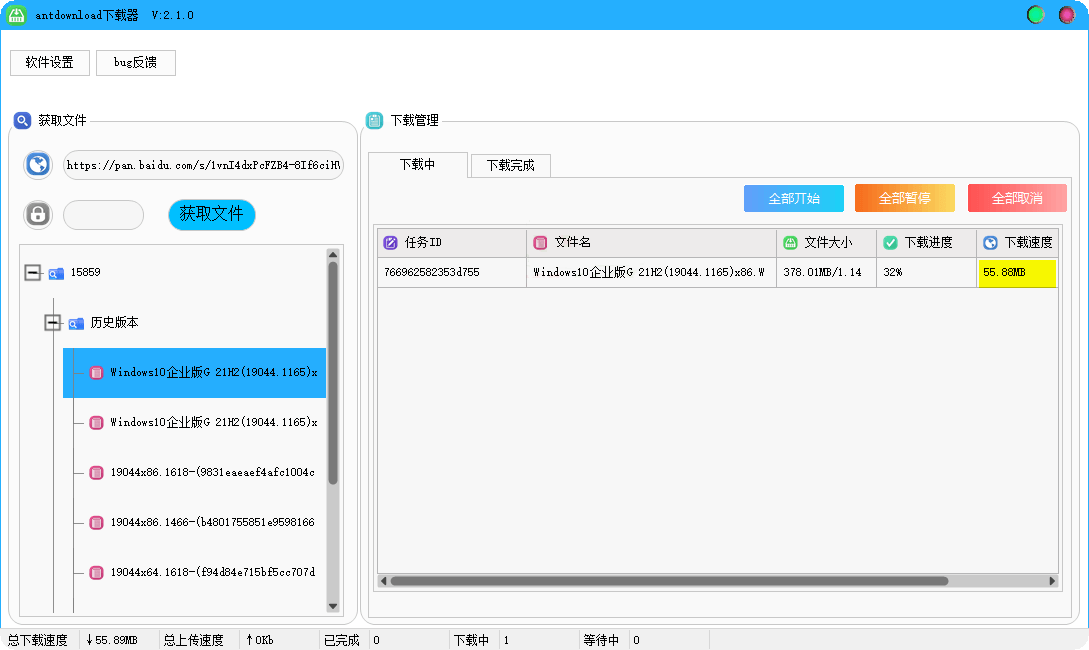Viewport: 1089px width, 650px height.
Task: Switch to the 下载完成 tab
Action: tap(508, 166)
